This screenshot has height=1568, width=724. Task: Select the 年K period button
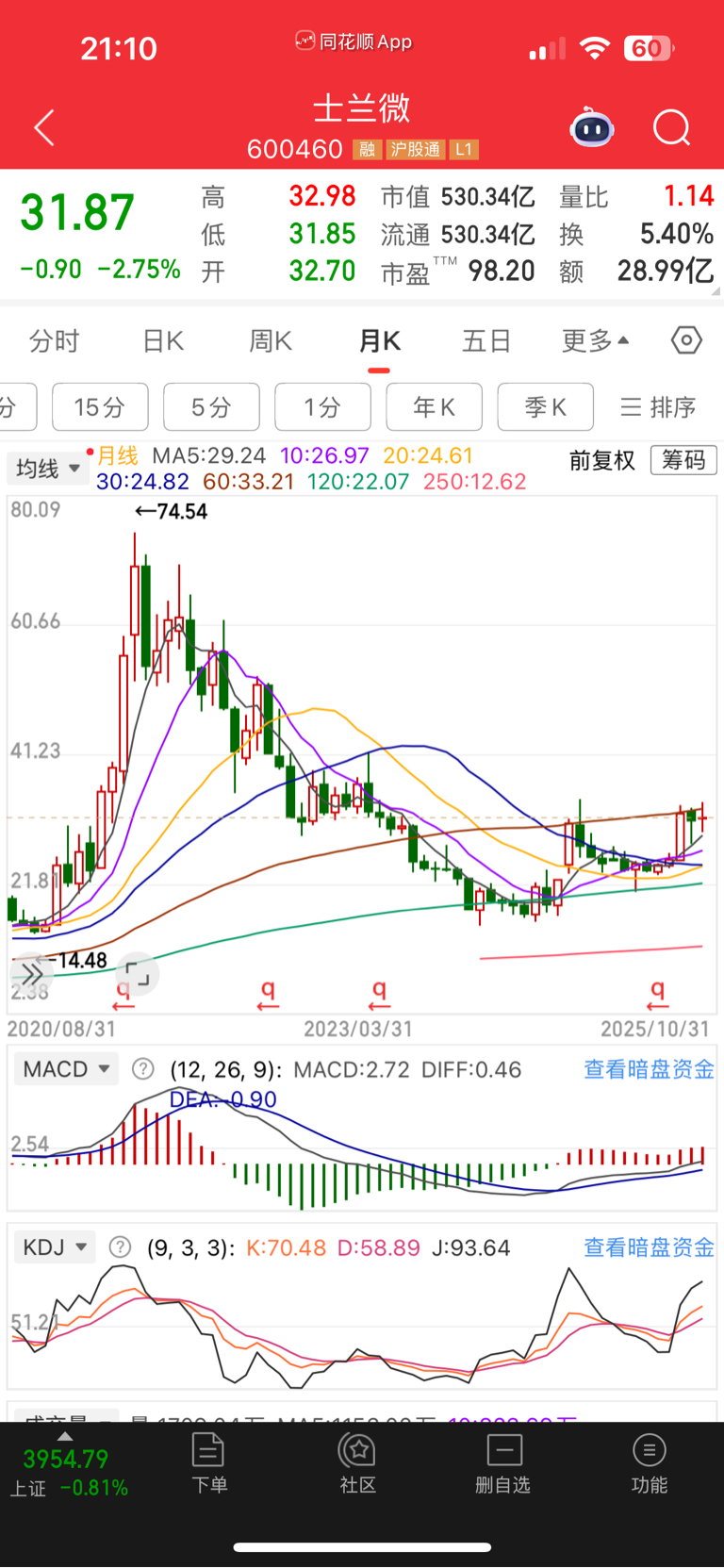coord(434,407)
